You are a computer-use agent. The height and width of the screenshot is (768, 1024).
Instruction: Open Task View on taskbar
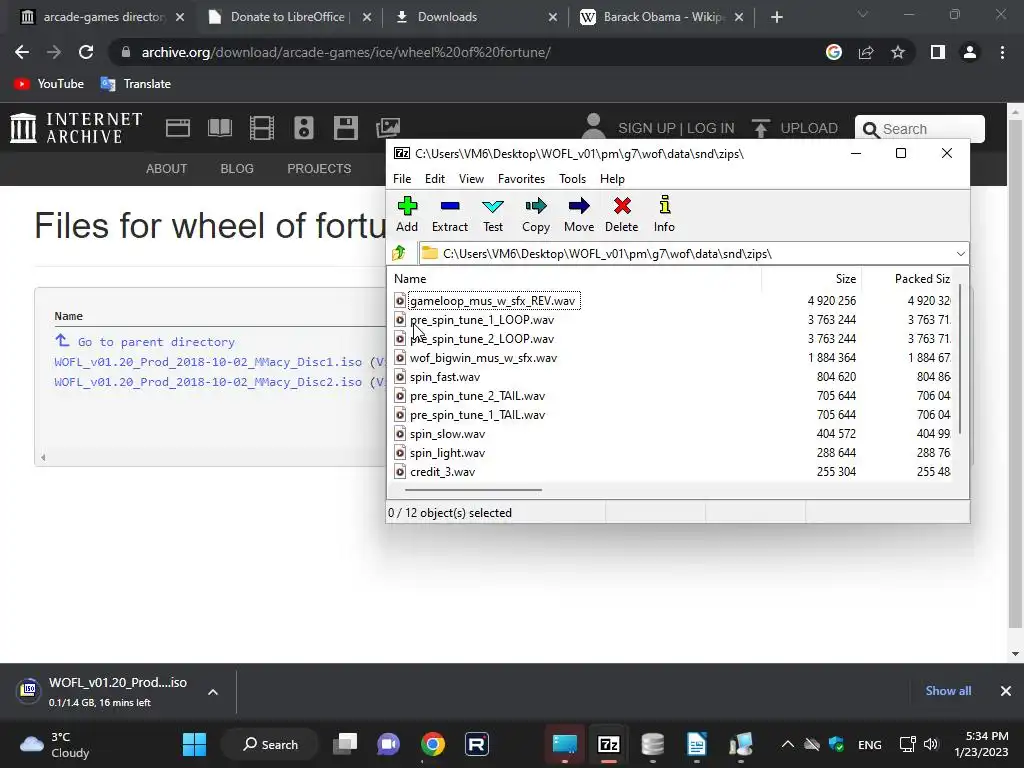[345, 744]
